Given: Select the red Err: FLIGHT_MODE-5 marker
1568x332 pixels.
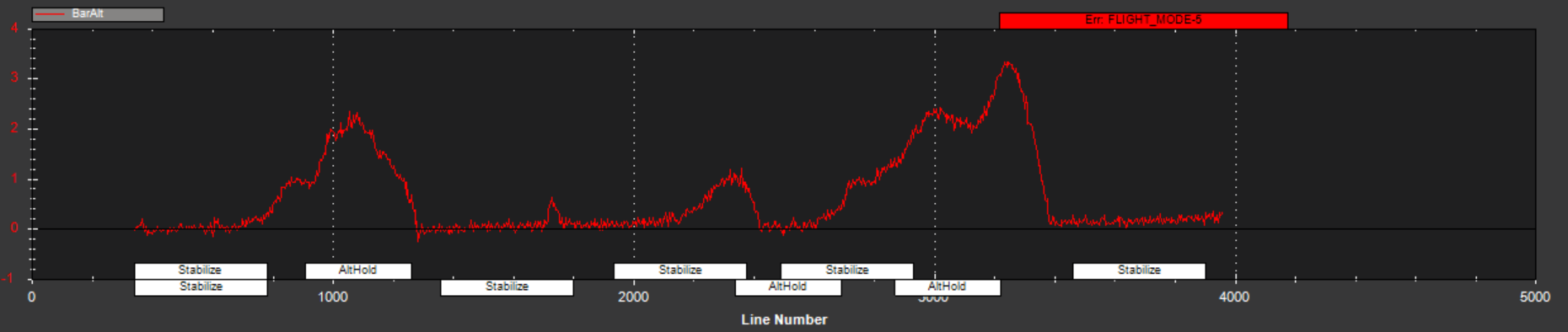Looking at the screenshot, I should (1143, 20).
